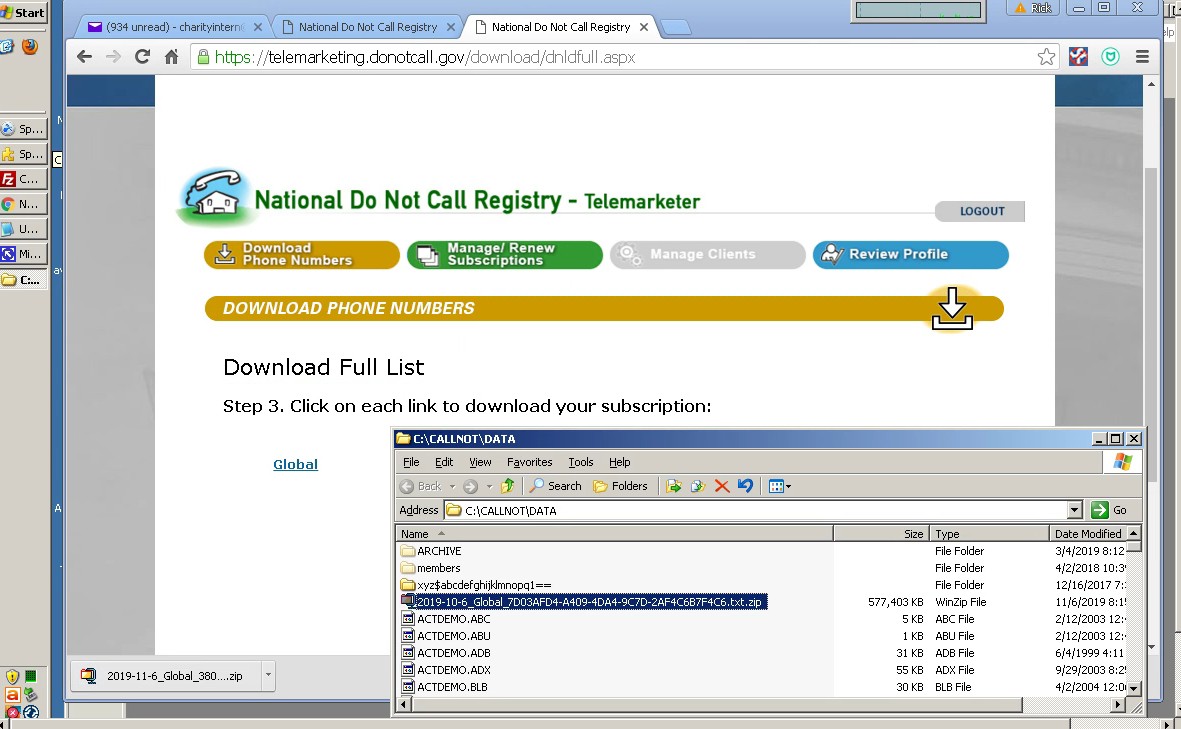Open Manage/Renew Subscriptions
The width and height of the screenshot is (1181, 729).
pyautogui.click(x=505, y=255)
